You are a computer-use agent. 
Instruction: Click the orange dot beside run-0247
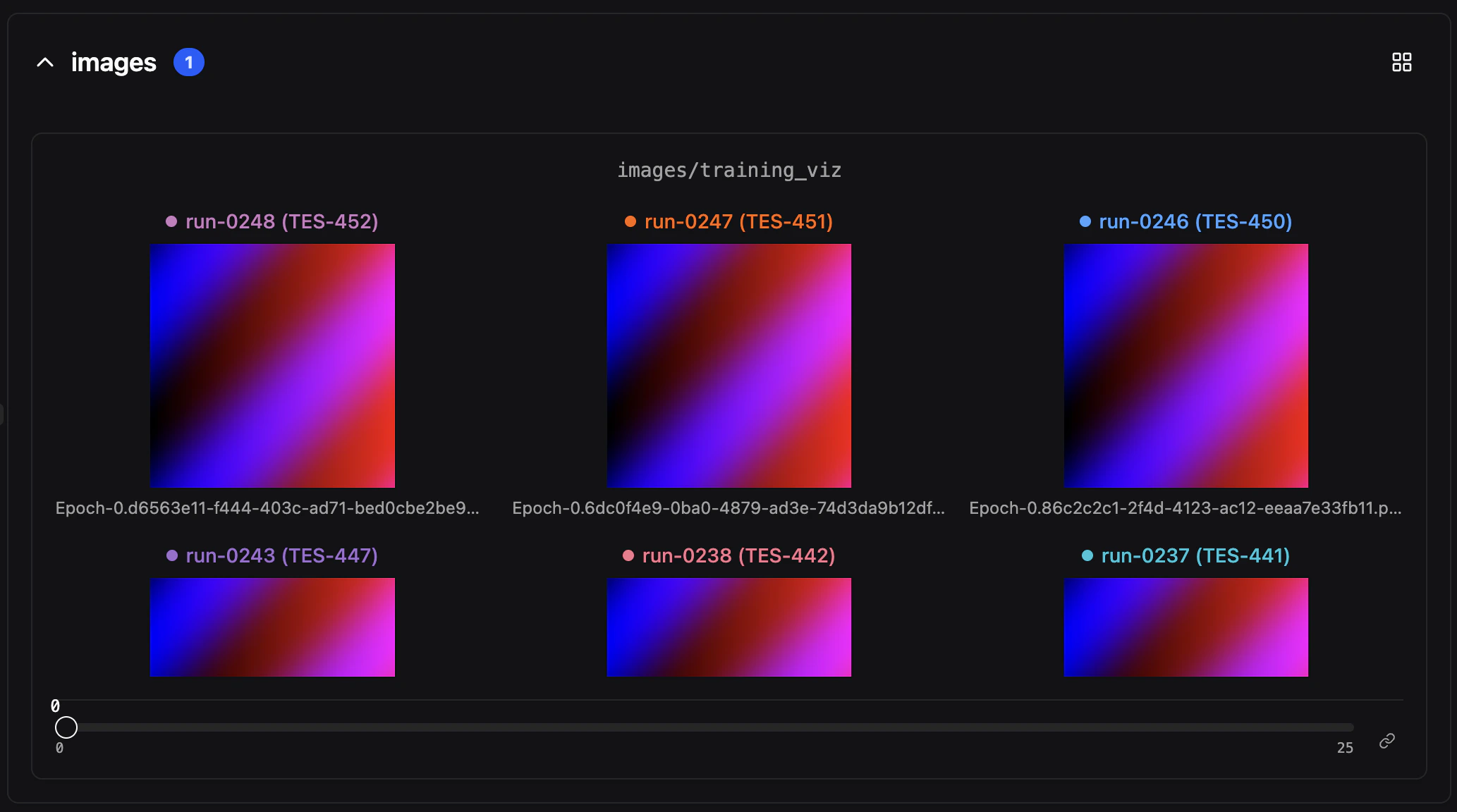click(629, 221)
